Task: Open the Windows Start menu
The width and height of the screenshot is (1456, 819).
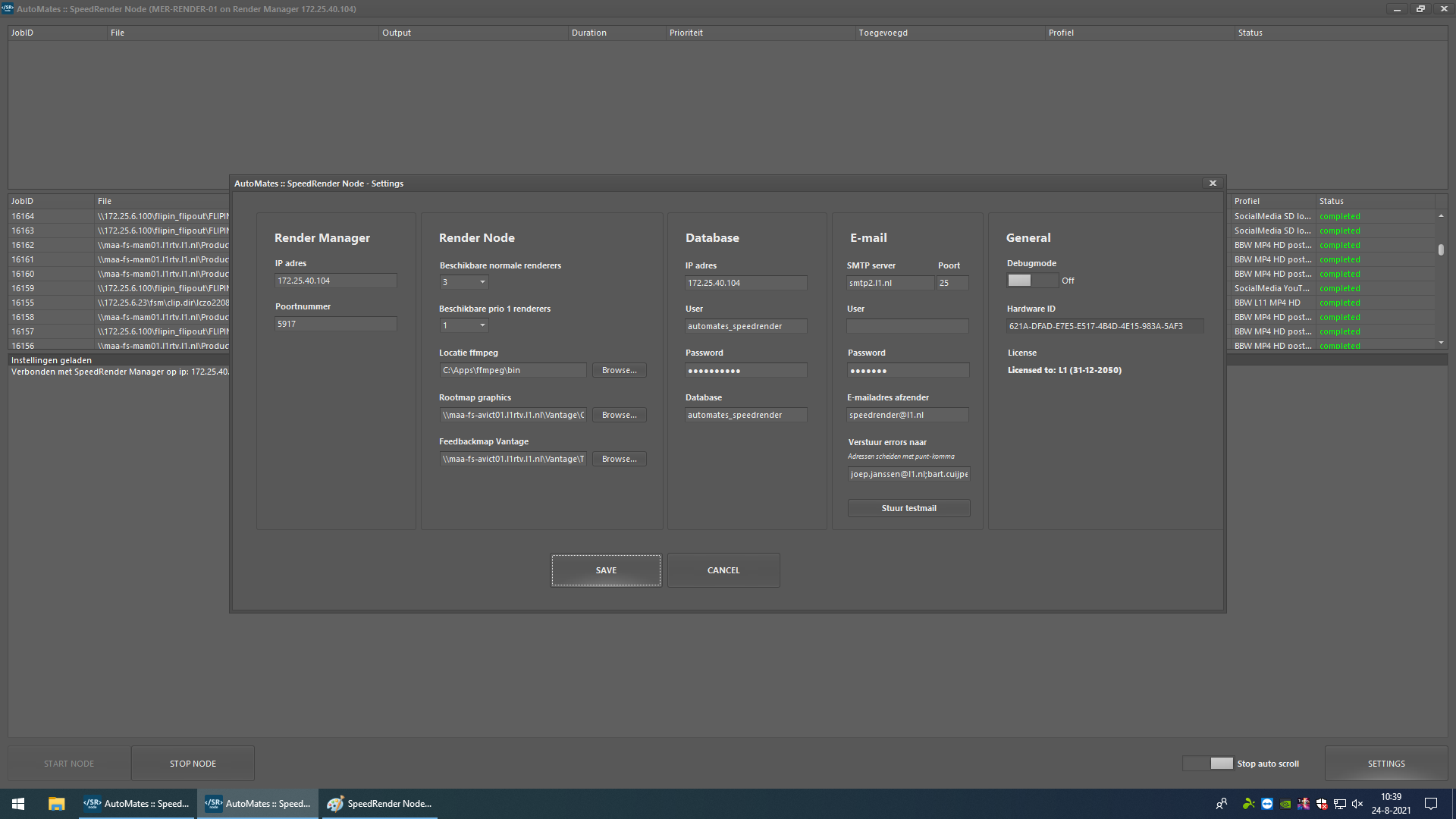Action: click(18, 804)
